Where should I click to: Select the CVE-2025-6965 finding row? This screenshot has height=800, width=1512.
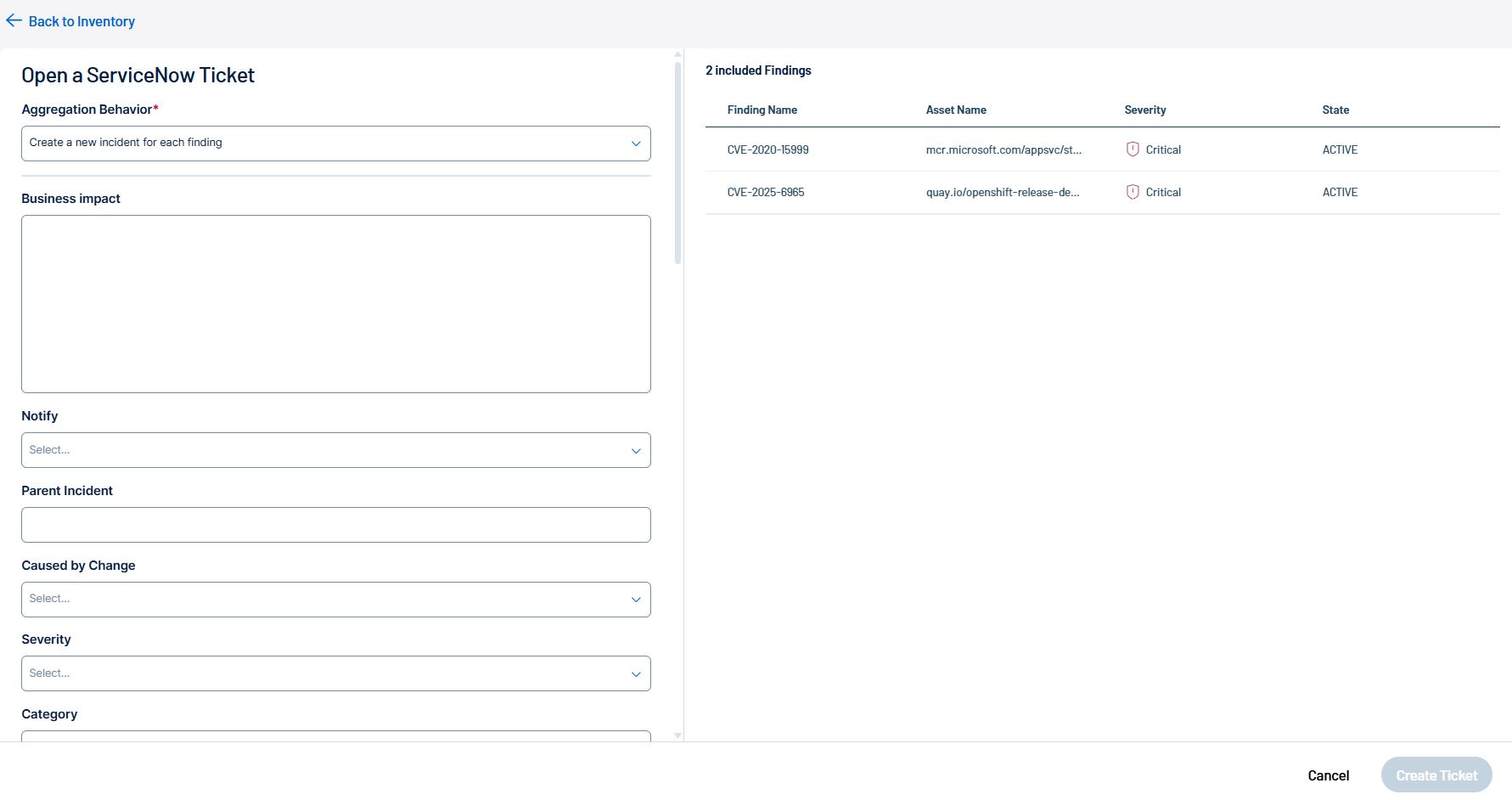(765, 192)
